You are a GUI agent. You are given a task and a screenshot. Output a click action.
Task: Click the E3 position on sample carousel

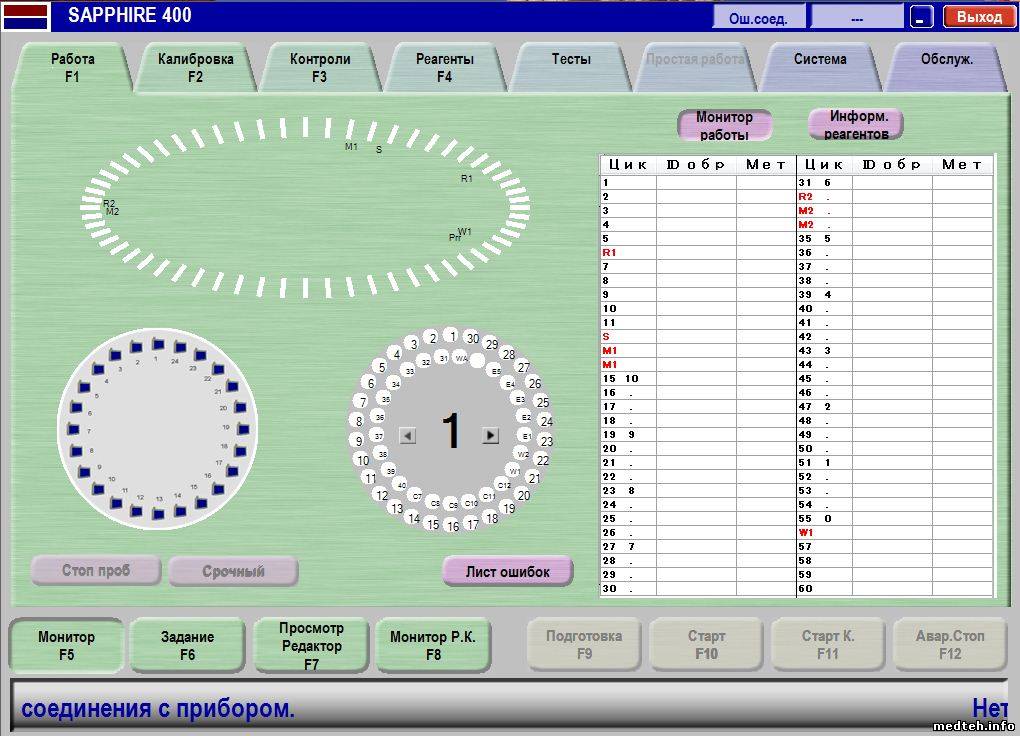[520, 399]
